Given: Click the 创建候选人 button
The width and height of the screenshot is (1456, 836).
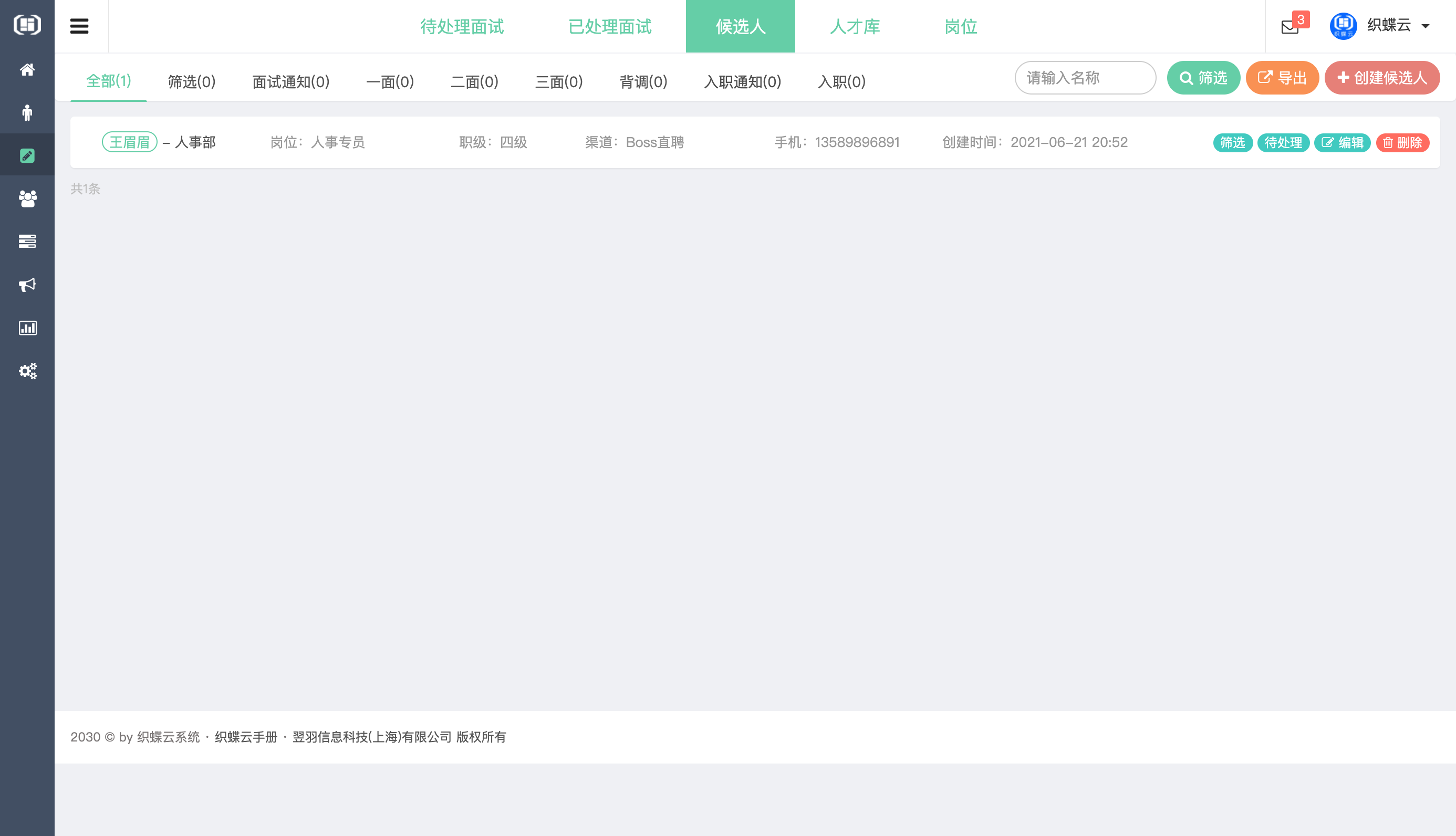Looking at the screenshot, I should point(1382,78).
